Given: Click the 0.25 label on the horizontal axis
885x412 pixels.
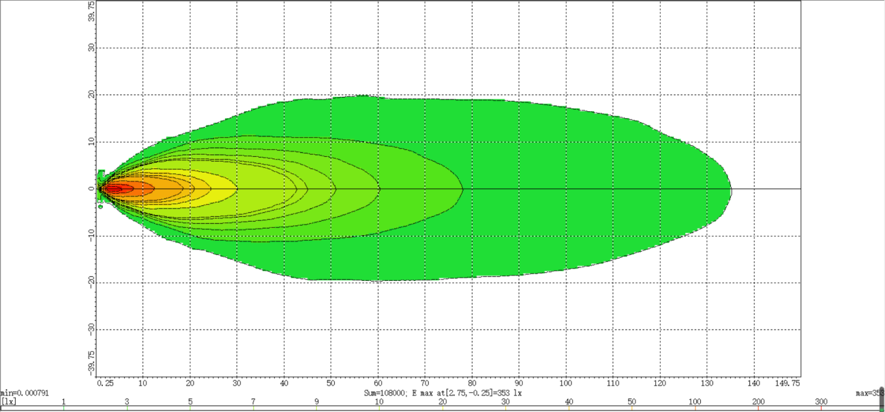Looking at the screenshot, I should coord(103,383).
